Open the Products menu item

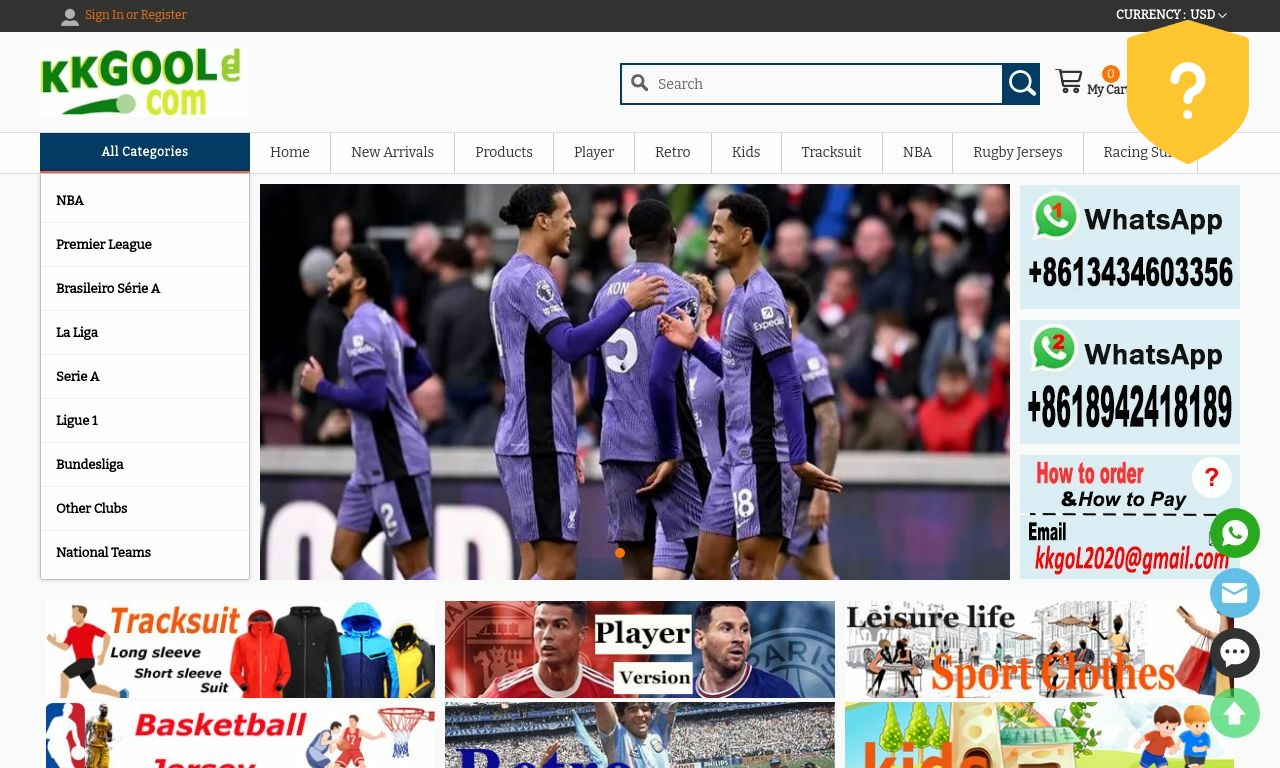click(504, 153)
